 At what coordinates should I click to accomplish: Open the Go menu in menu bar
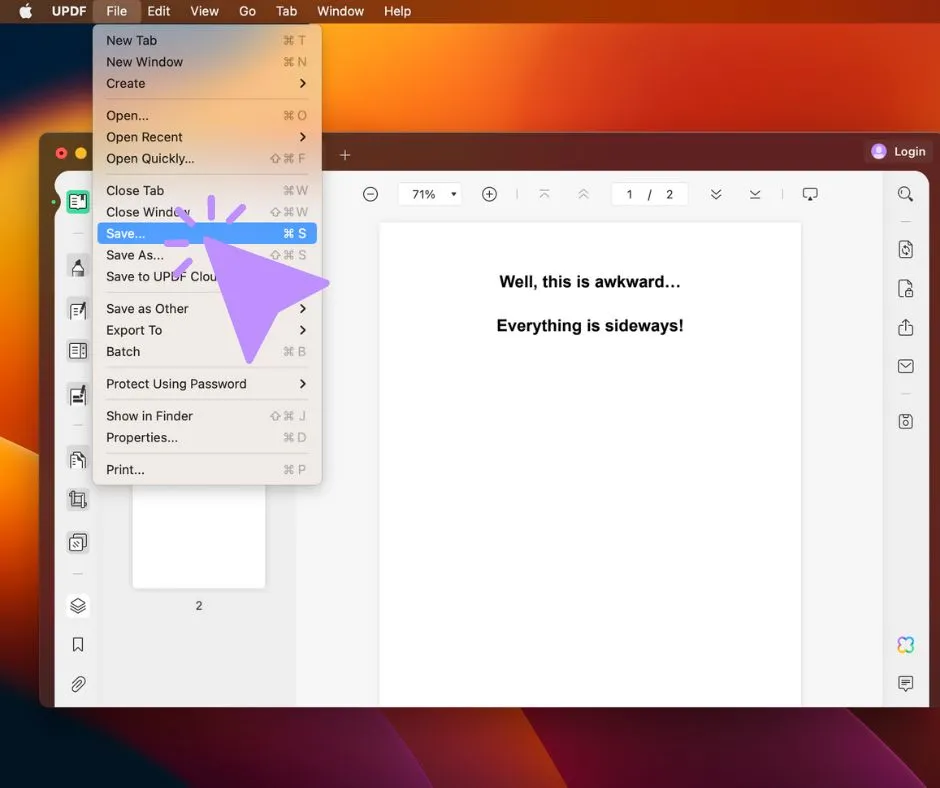(247, 11)
